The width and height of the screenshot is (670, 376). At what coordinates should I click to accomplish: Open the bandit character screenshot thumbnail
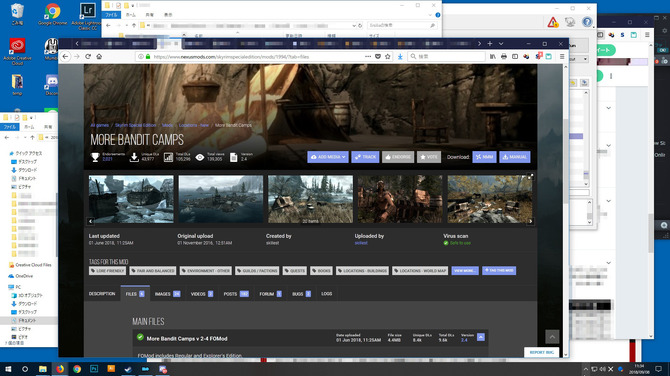pyautogui.click(x=400, y=199)
